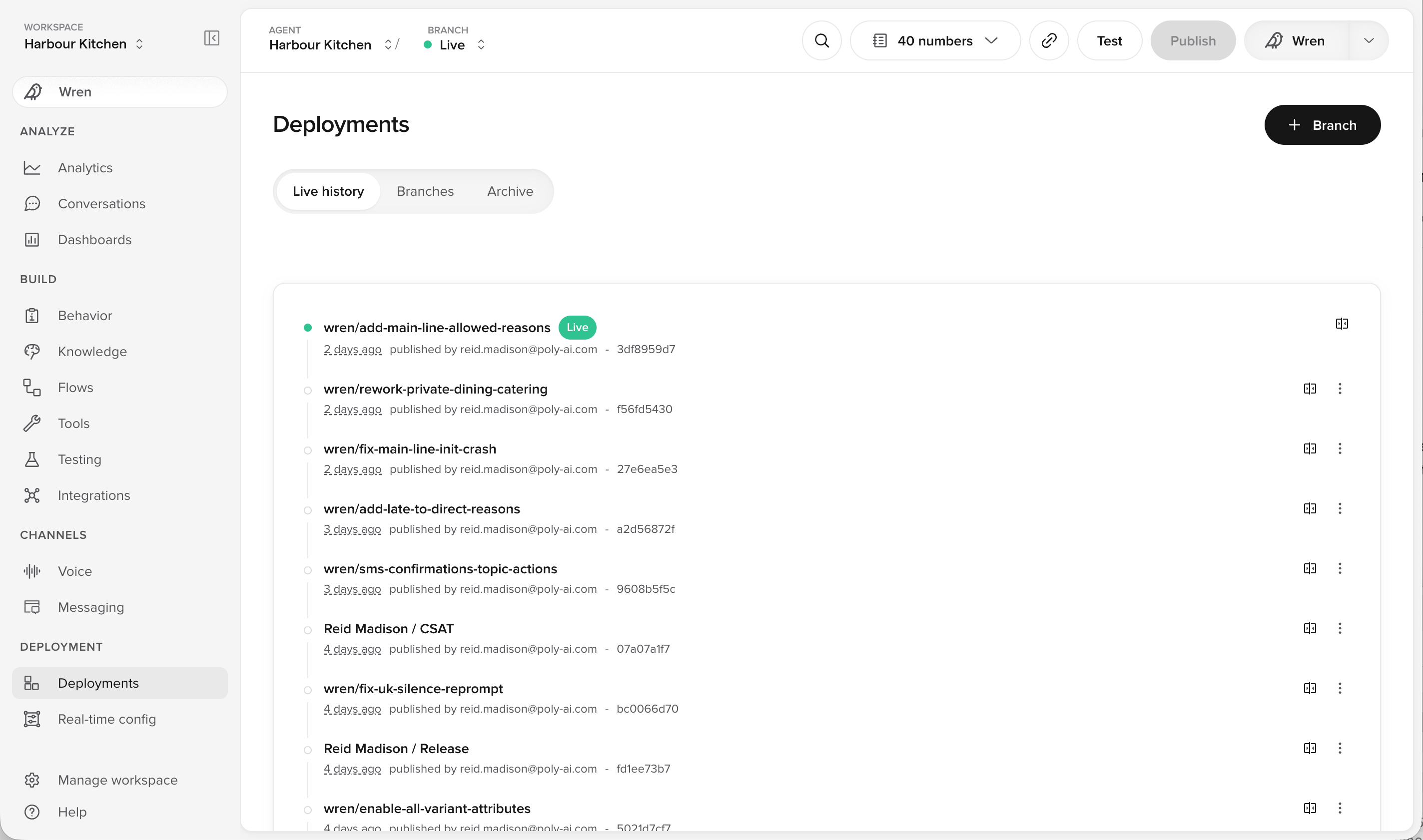The height and width of the screenshot is (840, 1423).
Task: Open compare icon for wren/rework-private-dining-catering
Action: (x=1309, y=389)
